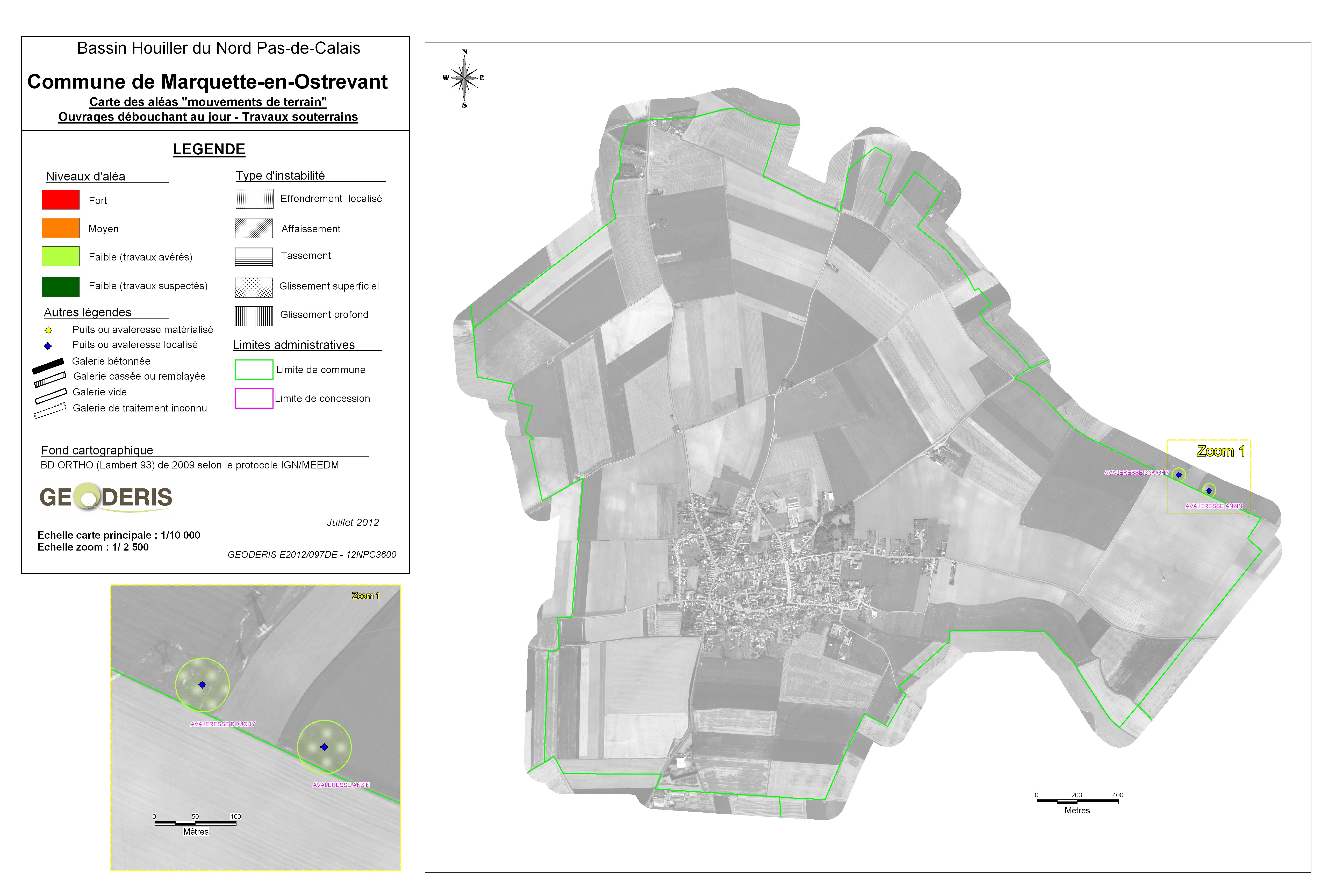Viewport: 1336px width, 896px height.
Task: Click the AVALERESSE DOUCHY label in the inset
Action: pos(223,724)
